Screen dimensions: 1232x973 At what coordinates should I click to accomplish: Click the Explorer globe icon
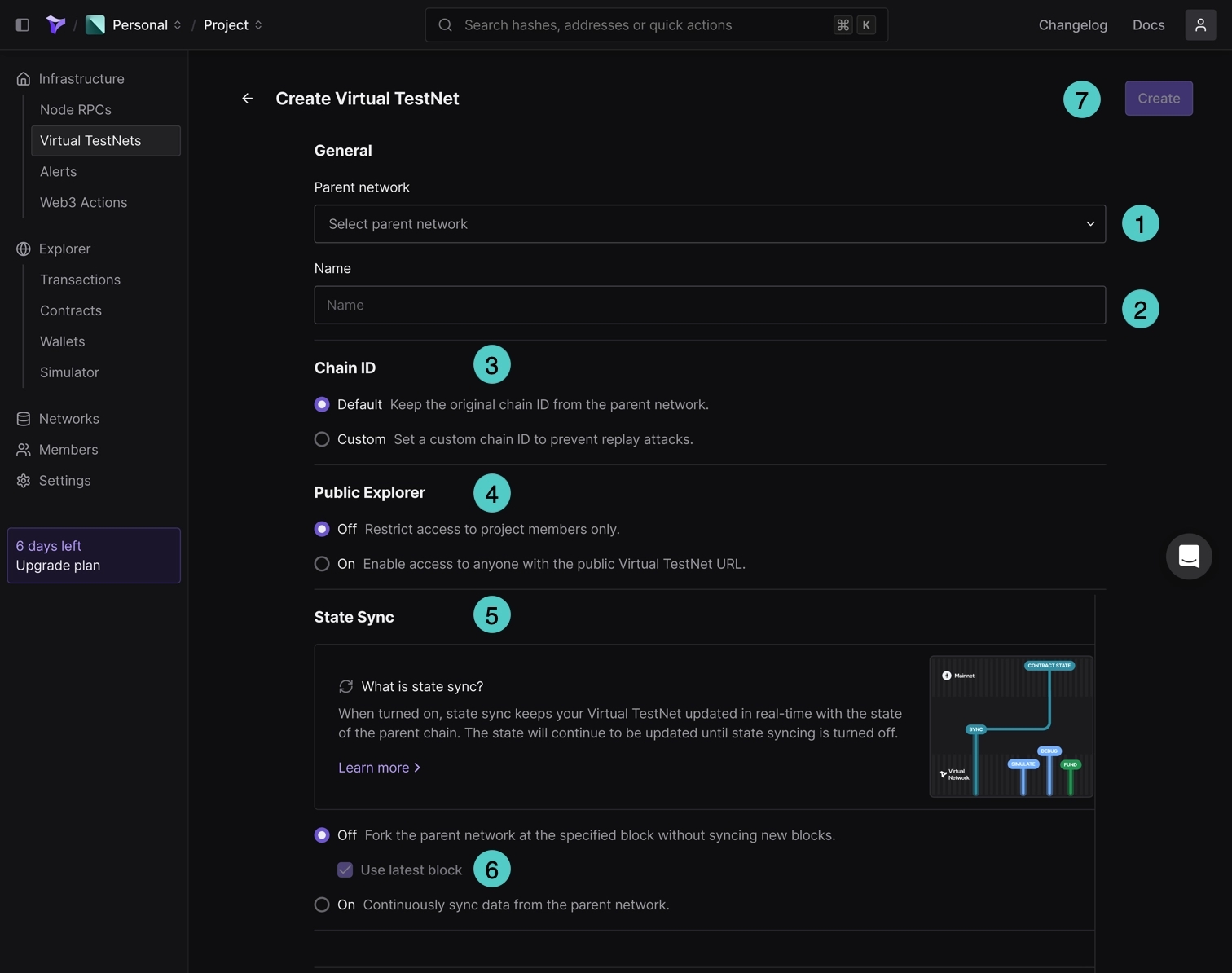coord(24,249)
